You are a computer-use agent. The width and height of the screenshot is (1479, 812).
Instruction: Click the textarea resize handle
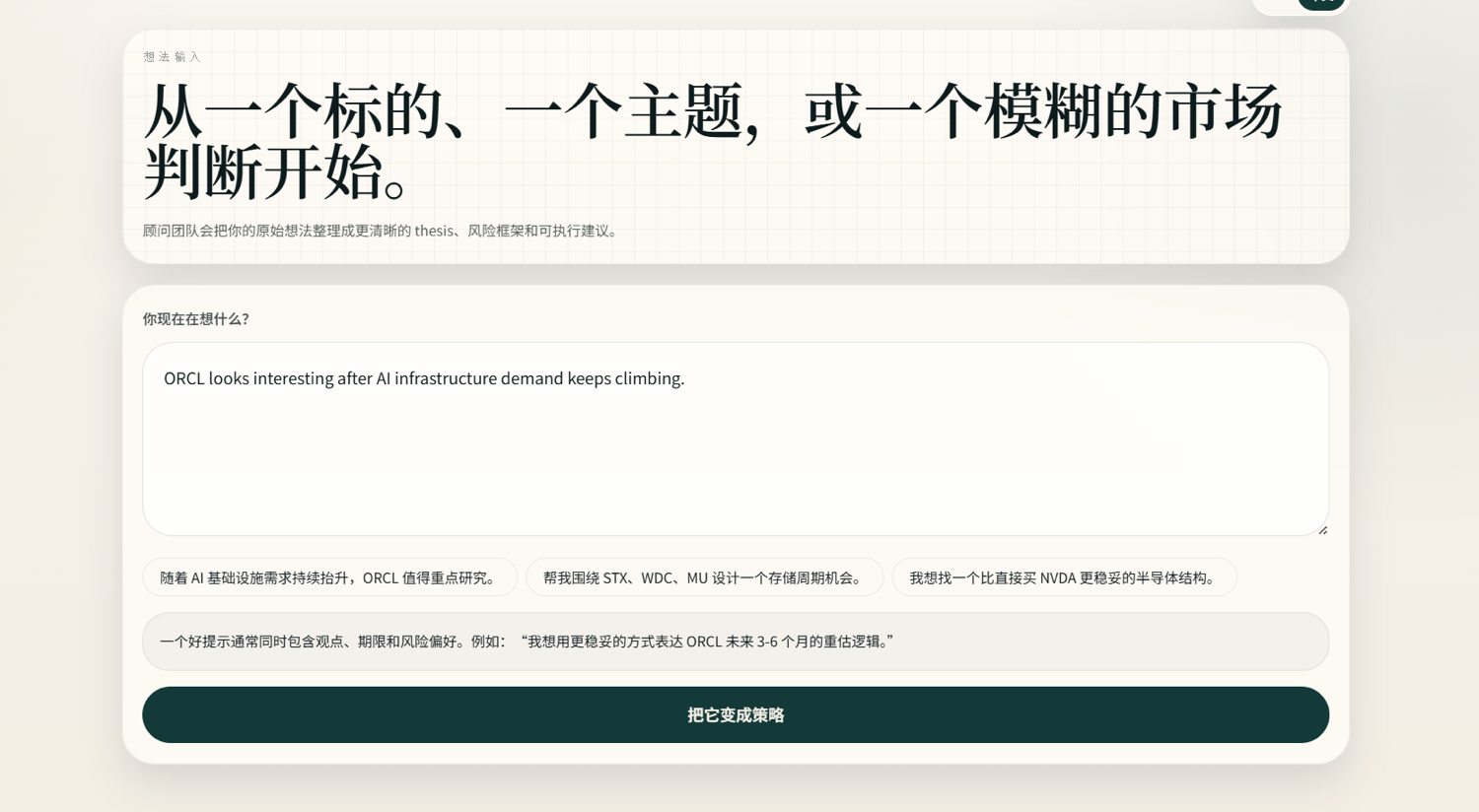(1322, 530)
